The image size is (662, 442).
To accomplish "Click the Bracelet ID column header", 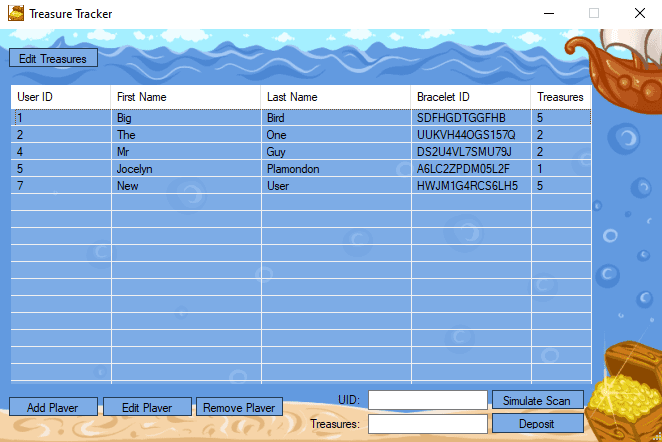I will click(470, 97).
